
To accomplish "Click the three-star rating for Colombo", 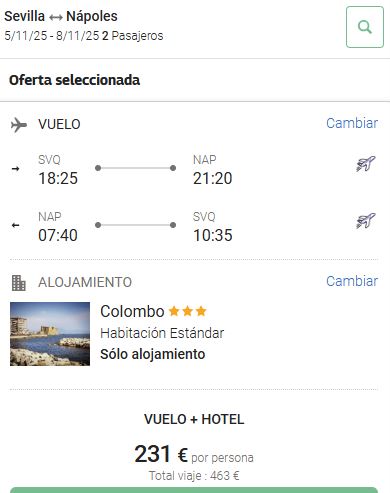I will point(188,311).
